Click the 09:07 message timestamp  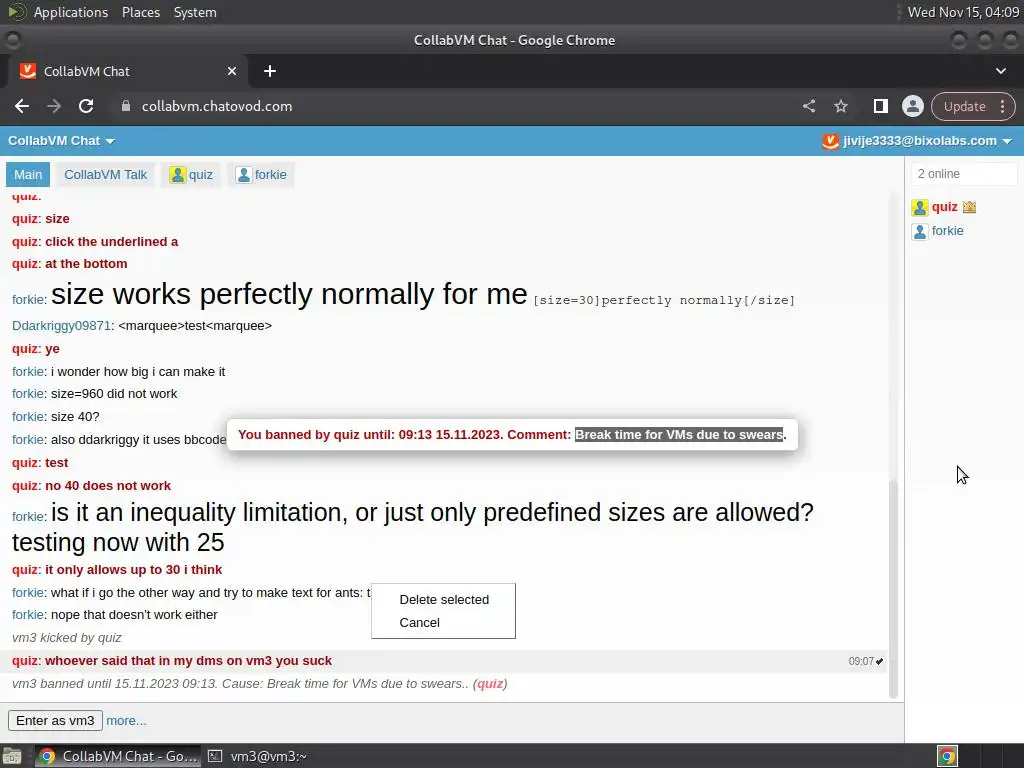[x=861, y=661]
